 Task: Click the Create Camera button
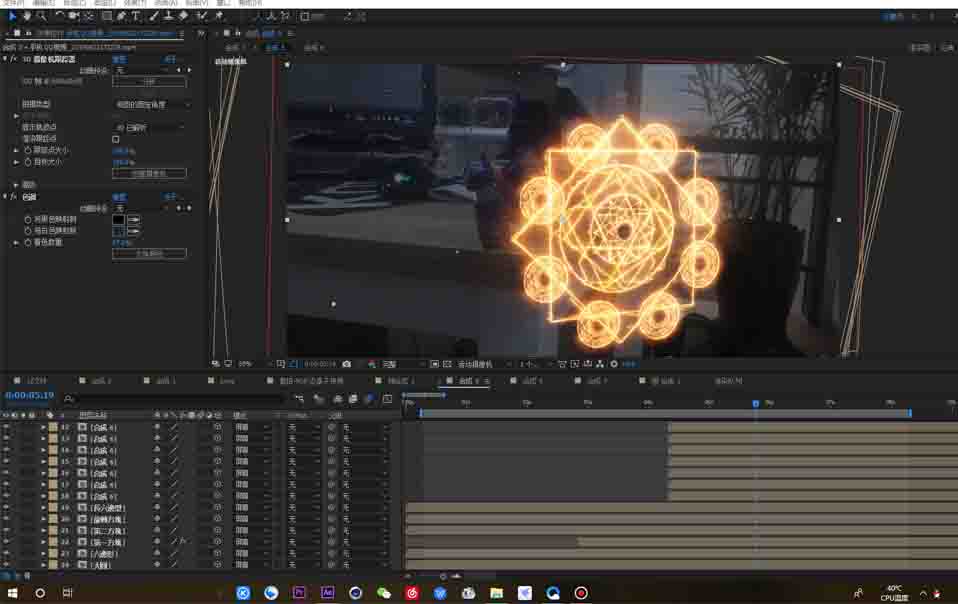tap(148, 173)
